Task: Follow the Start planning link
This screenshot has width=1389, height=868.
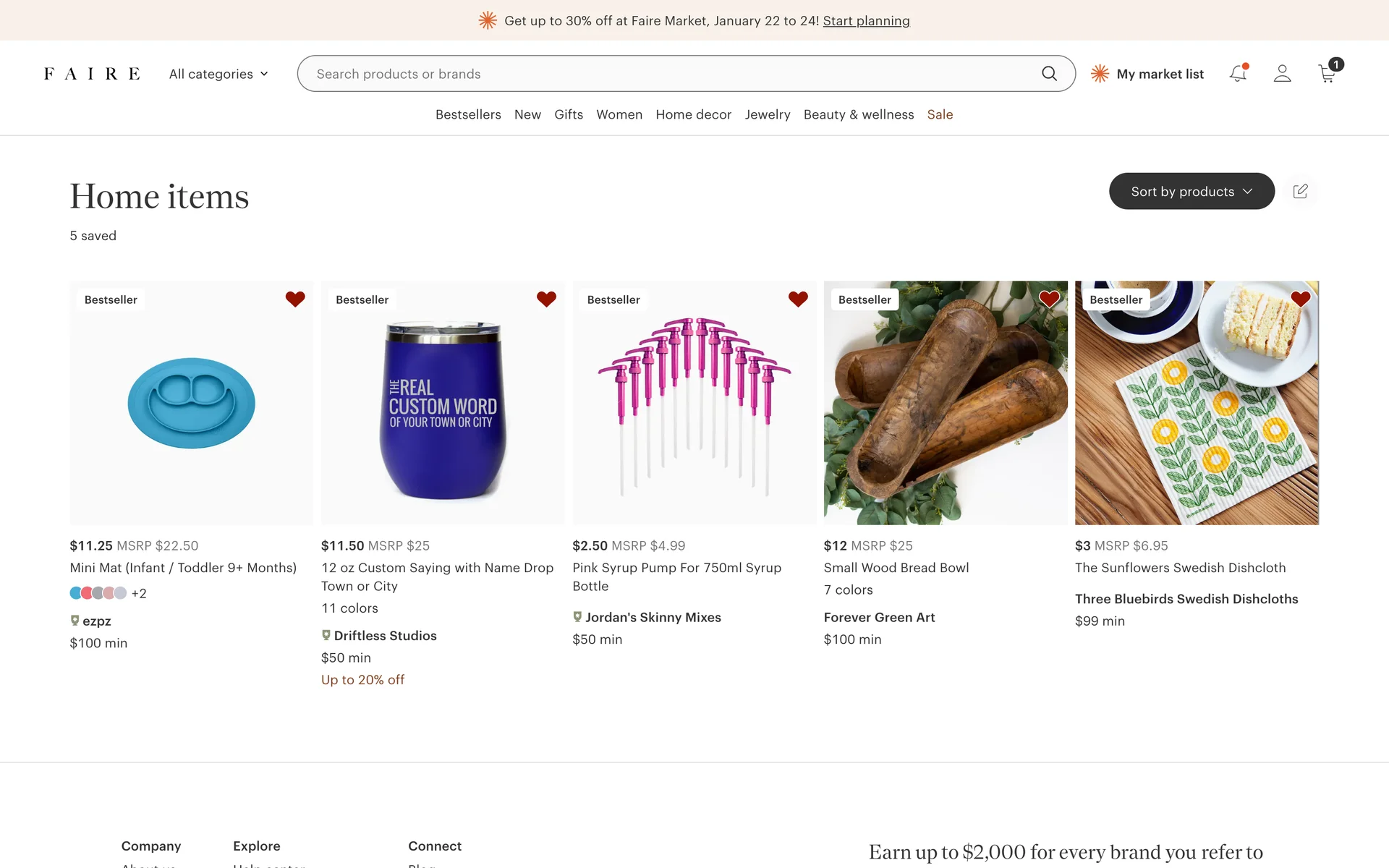Action: tap(866, 21)
